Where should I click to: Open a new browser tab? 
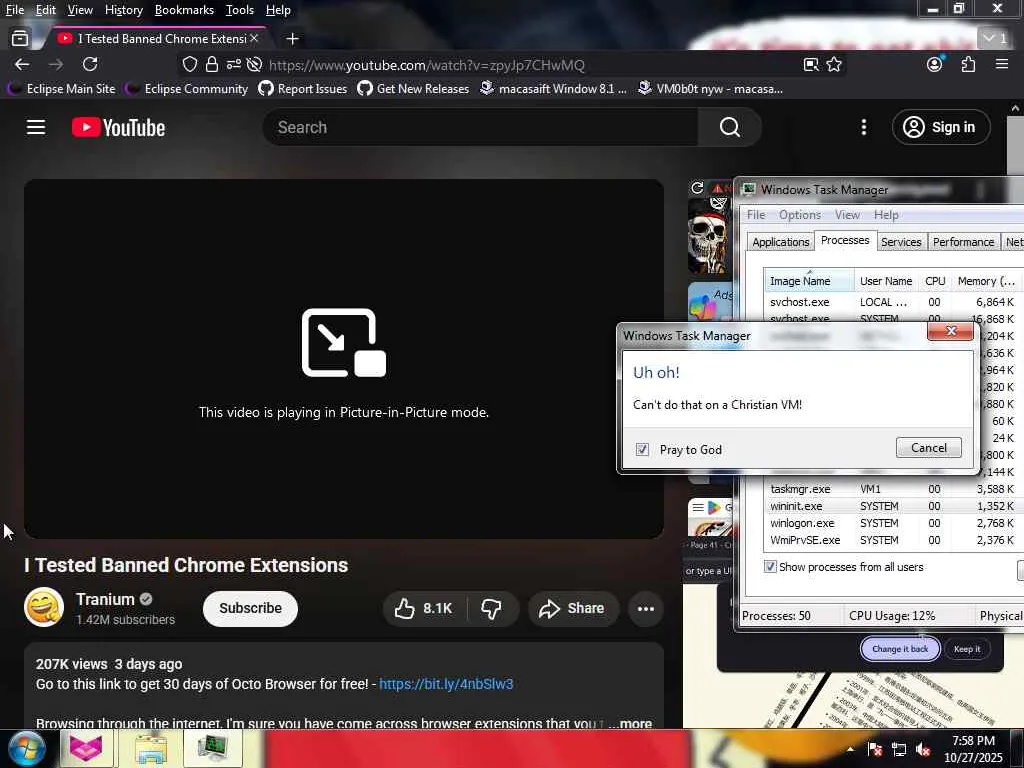(x=293, y=39)
